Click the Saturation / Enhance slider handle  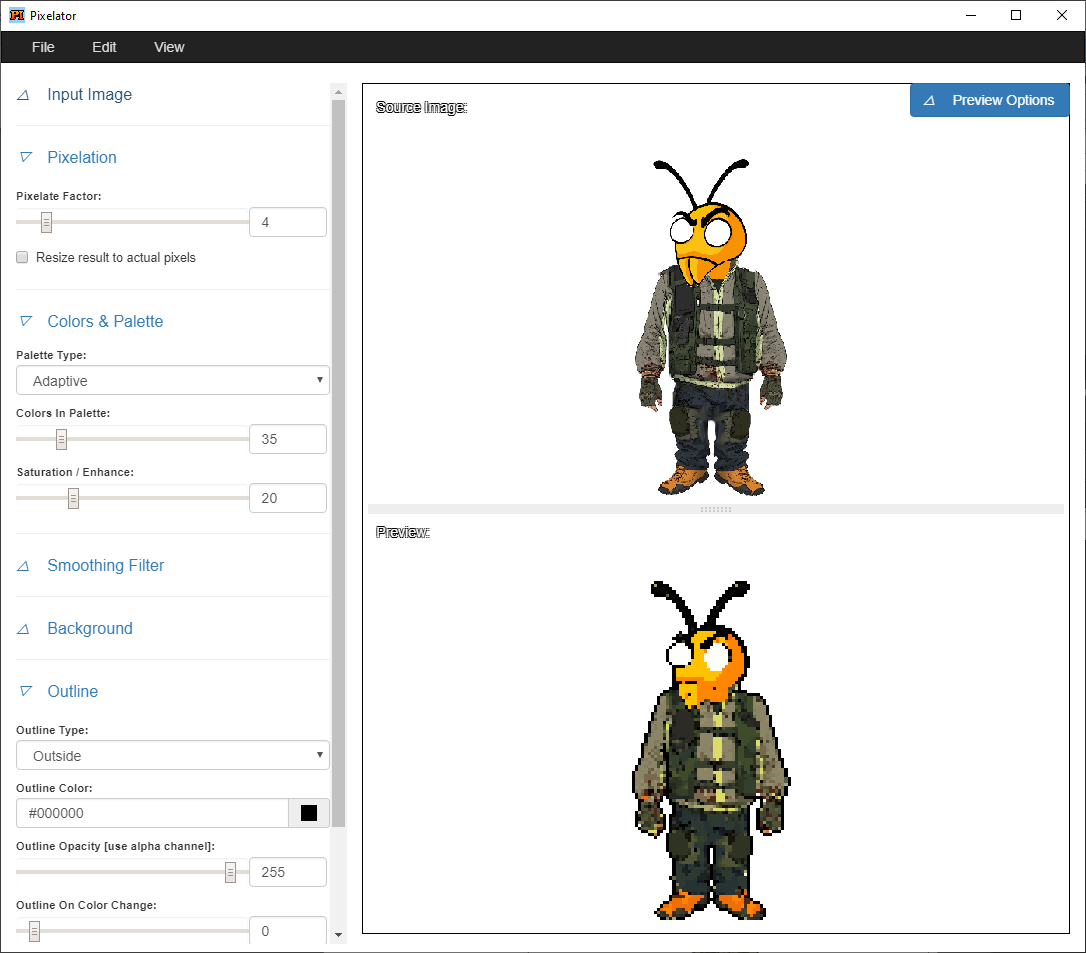[73, 498]
